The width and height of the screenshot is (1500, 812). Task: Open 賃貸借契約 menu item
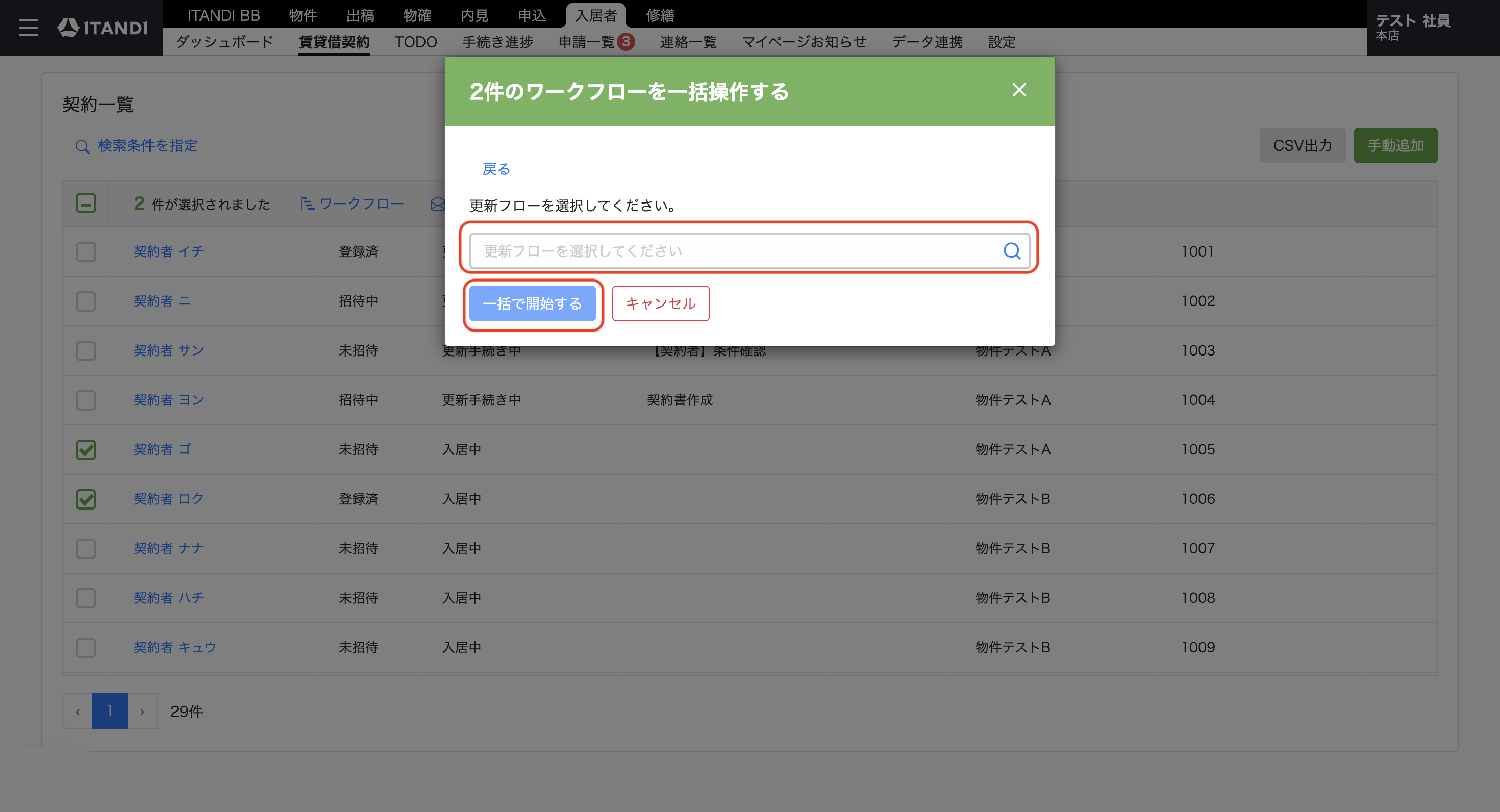(334, 42)
